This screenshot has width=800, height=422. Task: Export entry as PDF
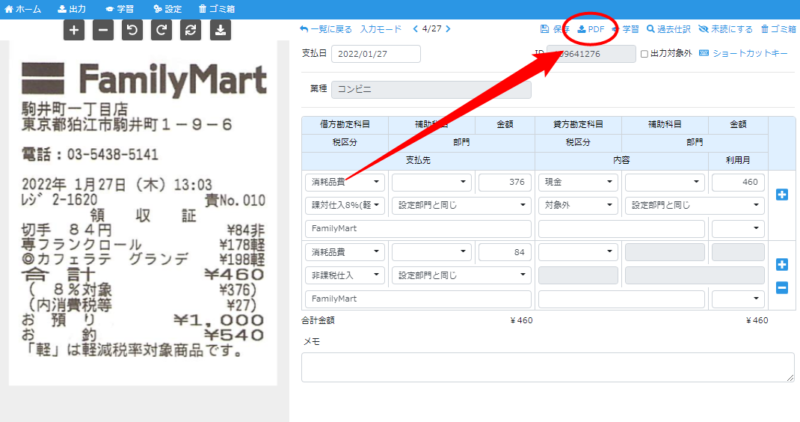pos(591,29)
